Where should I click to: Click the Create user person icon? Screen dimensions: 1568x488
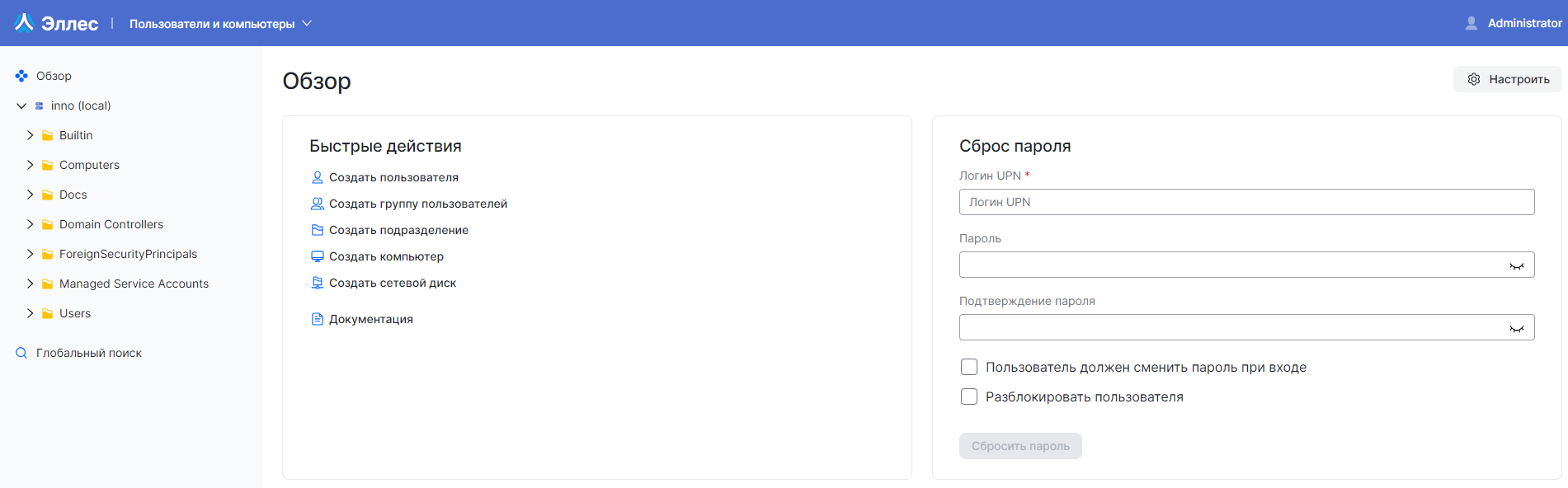coord(317,177)
